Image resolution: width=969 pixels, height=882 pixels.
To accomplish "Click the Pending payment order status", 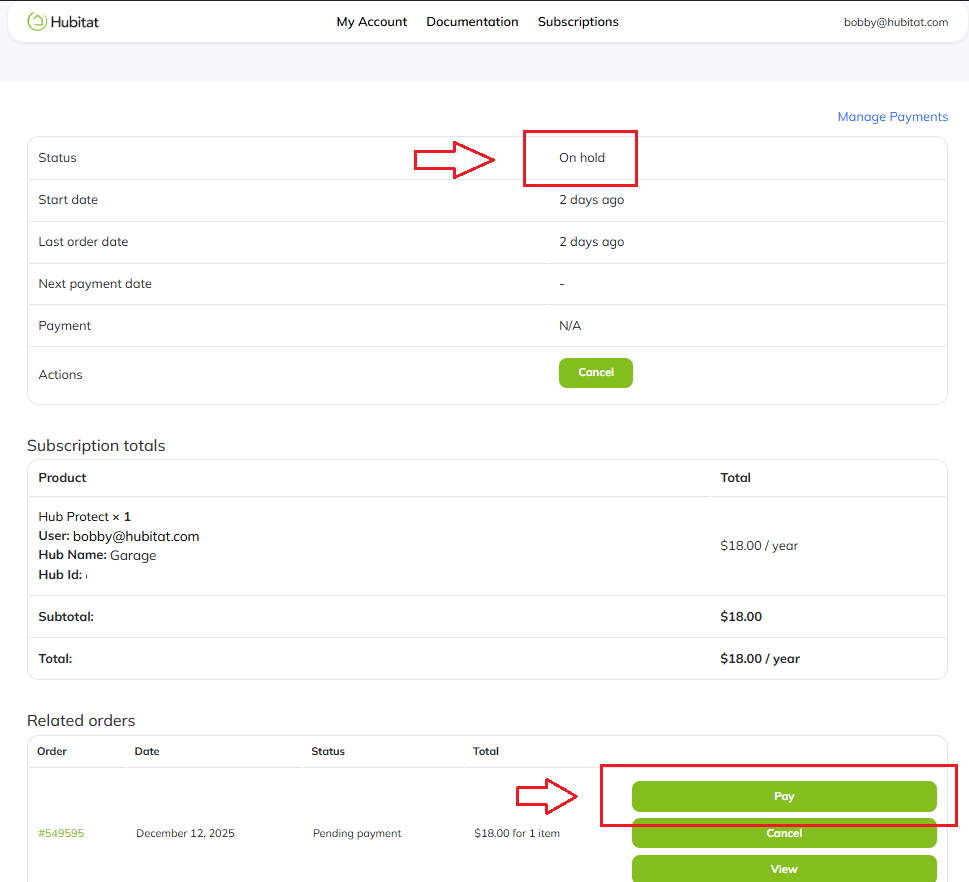I will coord(356,833).
